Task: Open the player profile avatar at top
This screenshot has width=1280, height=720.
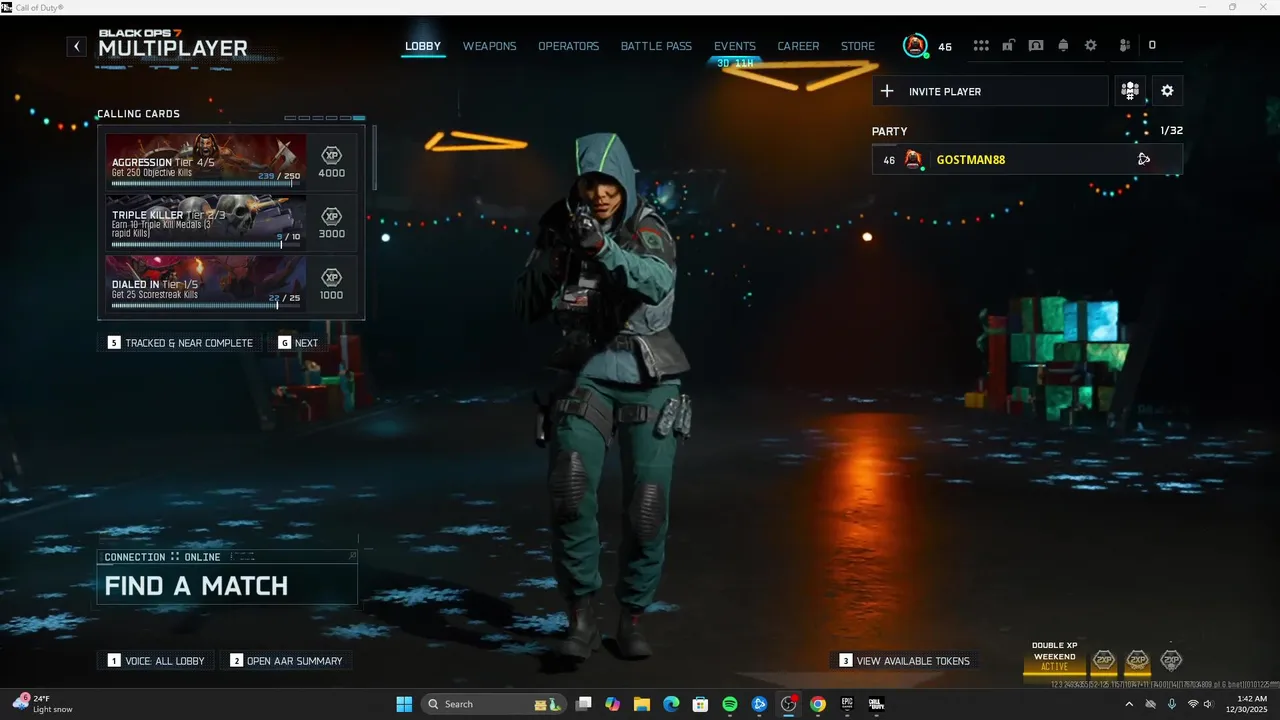Action: 915,45
